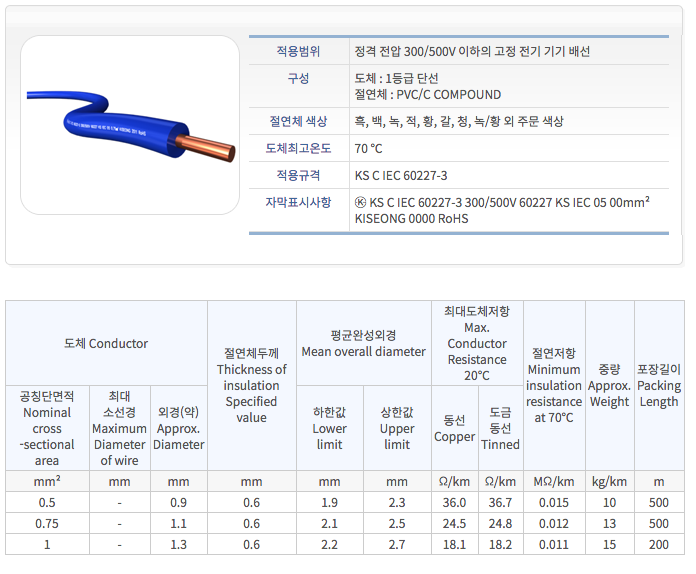Click the 0.015 insulation resistance cell
The height and width of the screenshot is (574, 696).
554,502
